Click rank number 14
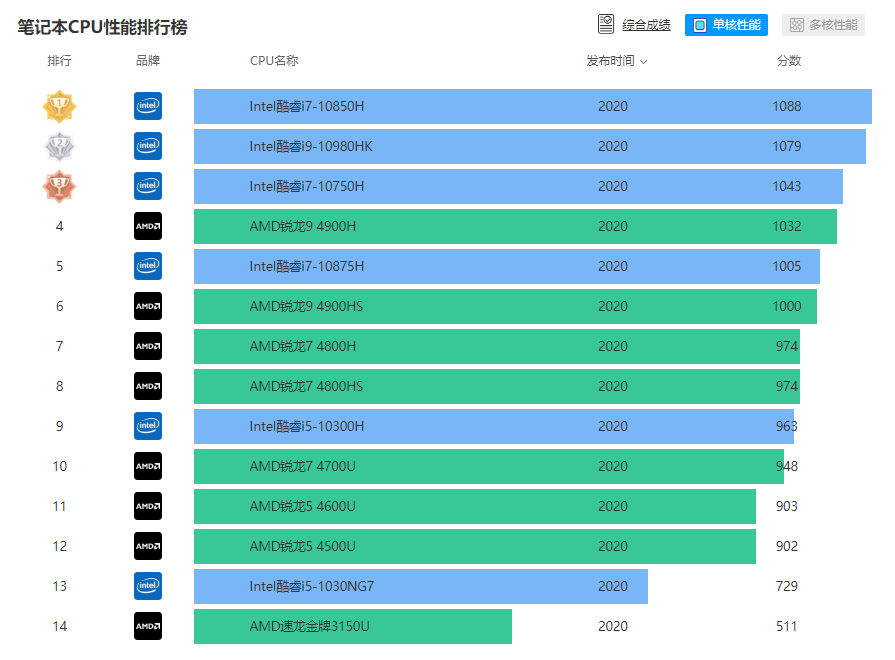The width and height of the screenshot is (895, 660). tap(59, 626)
